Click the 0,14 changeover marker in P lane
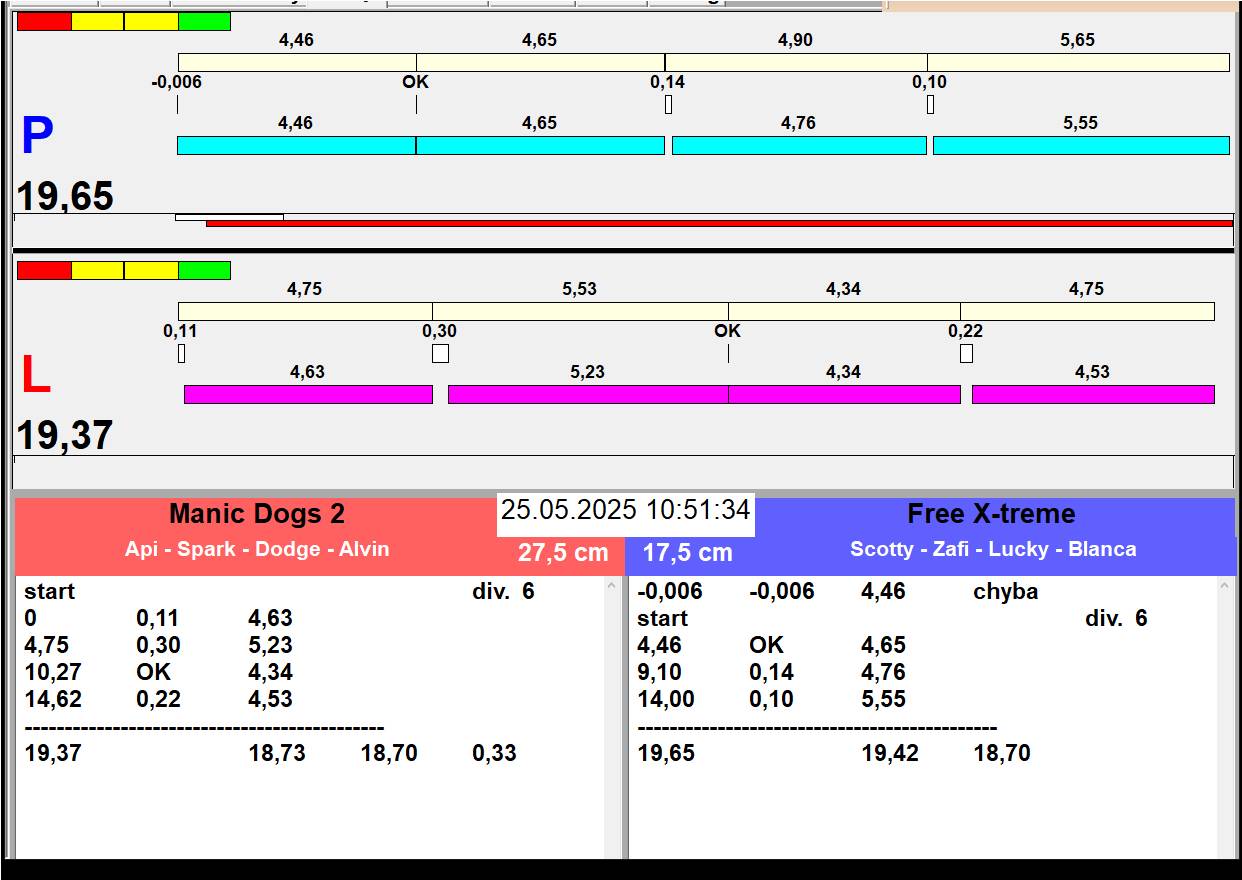The image size is (1242, 880). [x=668, y=104]
